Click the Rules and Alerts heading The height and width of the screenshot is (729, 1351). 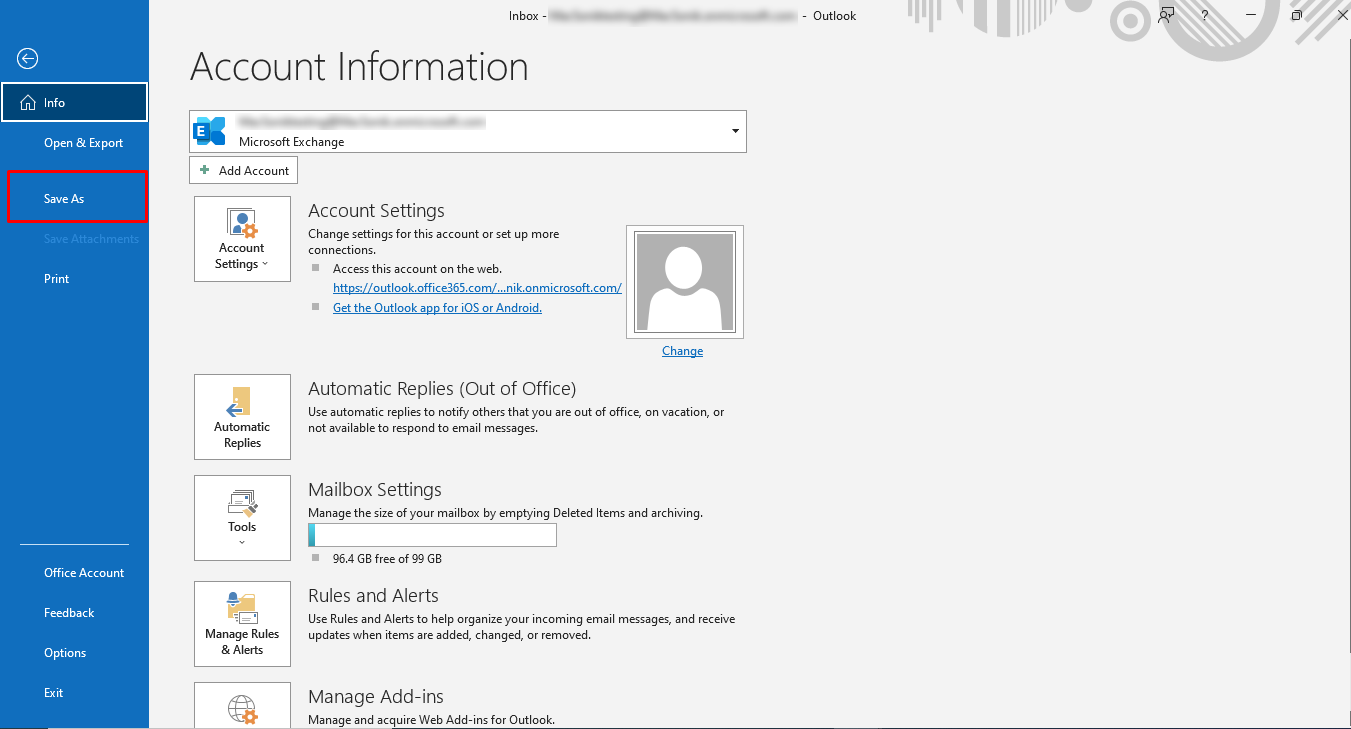[373, 596]
